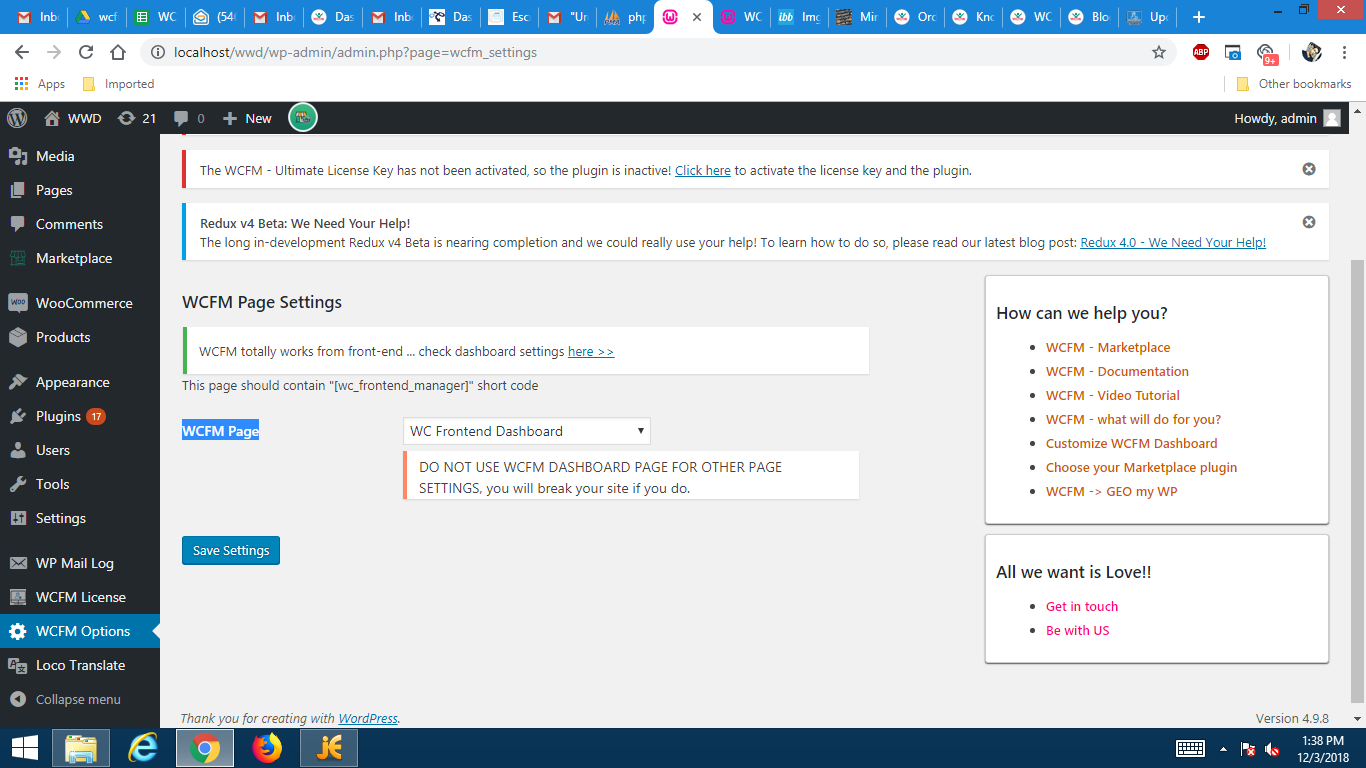The width and height of the screenshot is (1366, 768).
Task: Bookmark this page with the star icon
Action: tap(1159, 52)
